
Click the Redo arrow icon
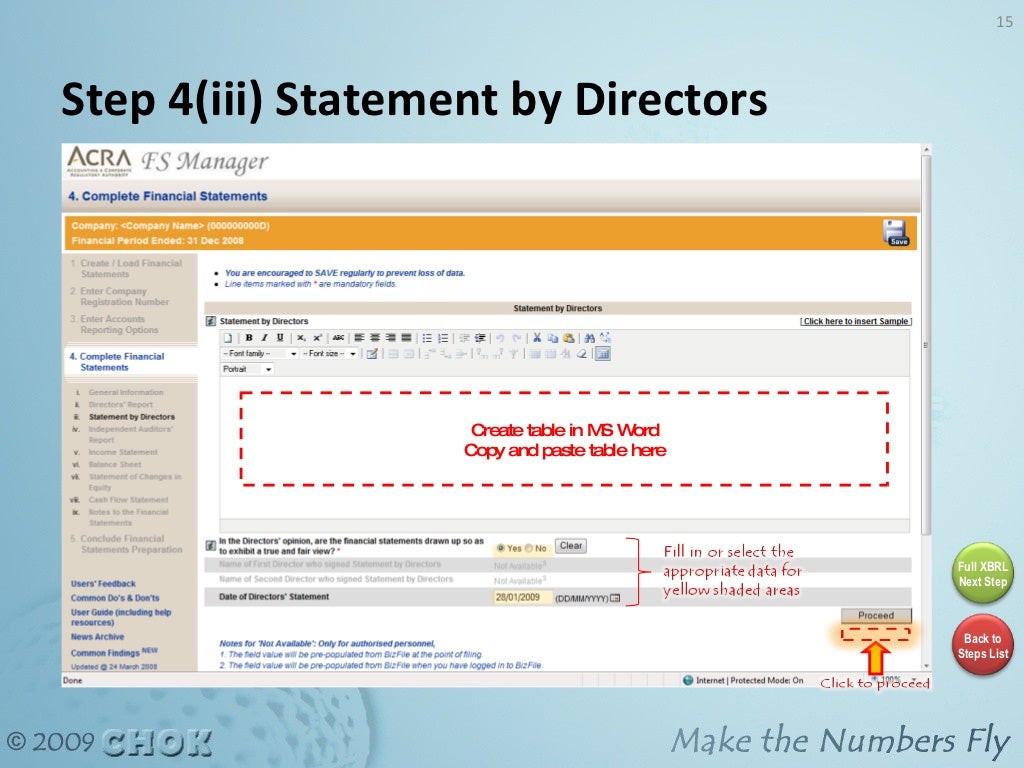(x=517, y=338)
